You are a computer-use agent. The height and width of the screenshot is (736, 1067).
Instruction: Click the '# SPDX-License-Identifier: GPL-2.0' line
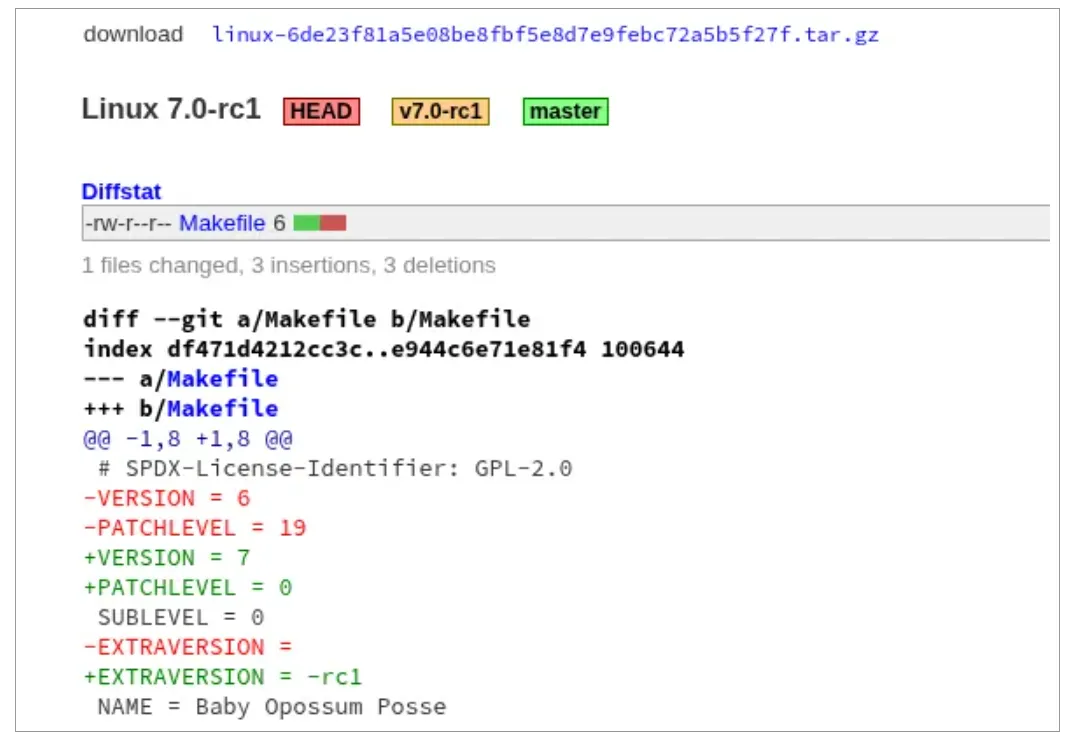(x=335, y=469)
